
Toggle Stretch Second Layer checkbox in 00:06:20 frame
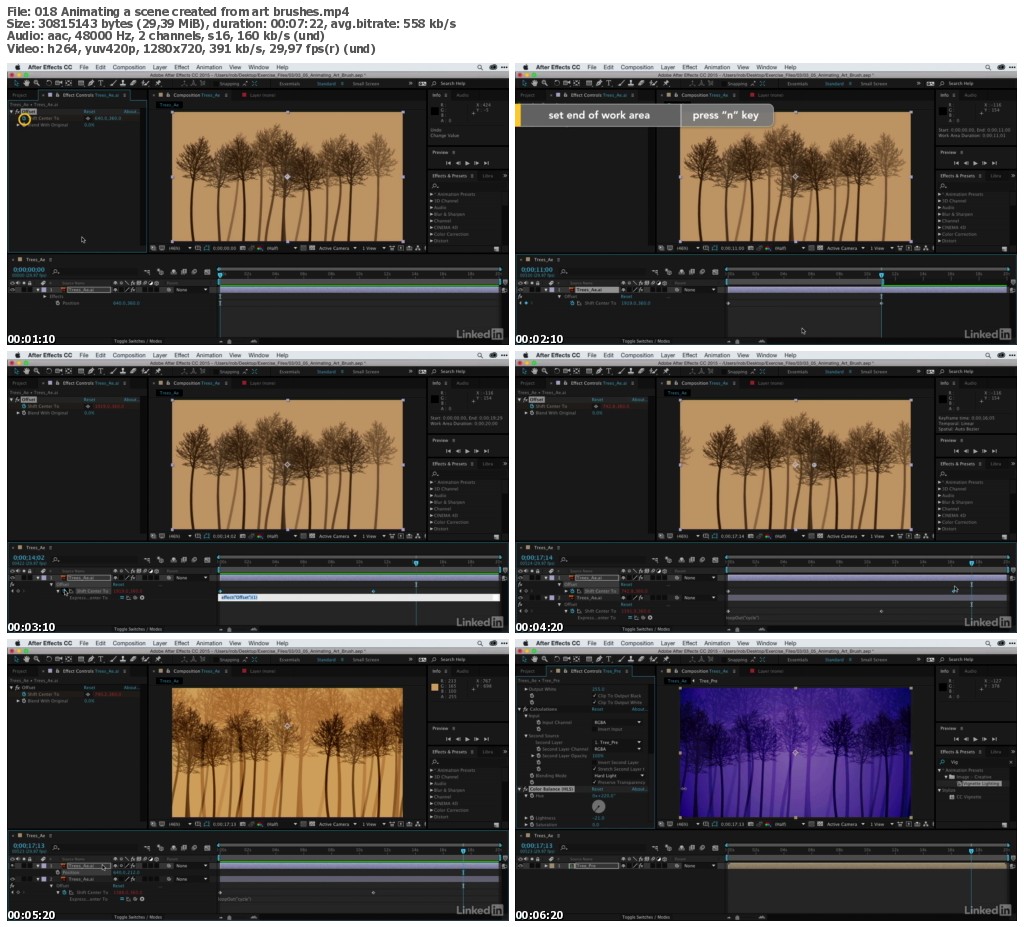click(594, 769)
